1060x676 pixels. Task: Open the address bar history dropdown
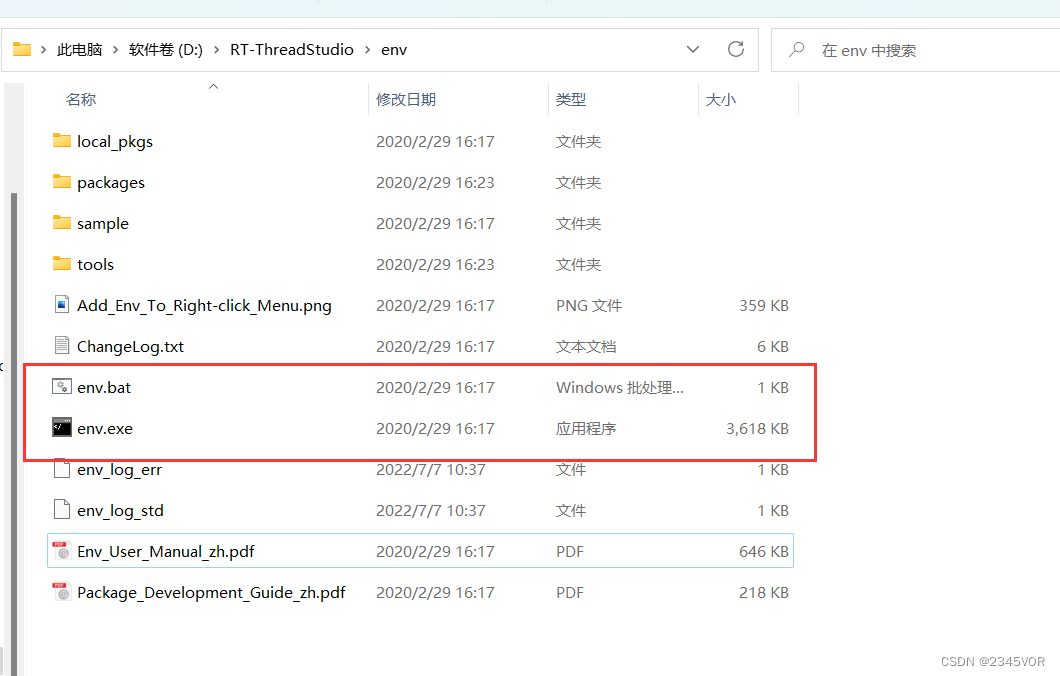693,49
